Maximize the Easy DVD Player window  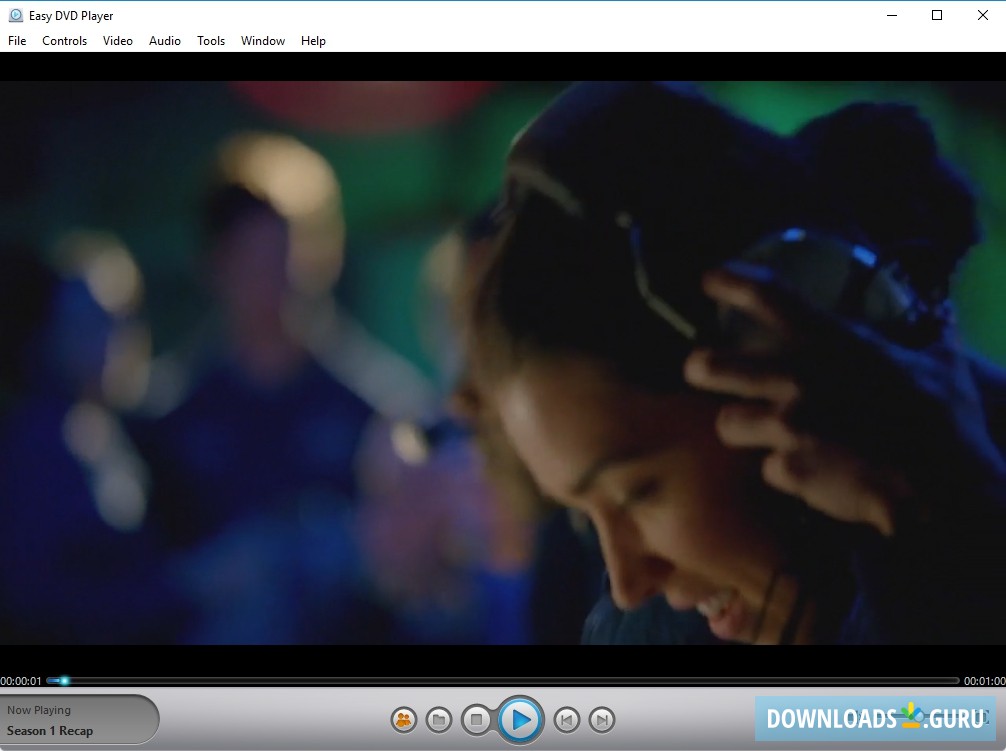[x=937, y=15]
